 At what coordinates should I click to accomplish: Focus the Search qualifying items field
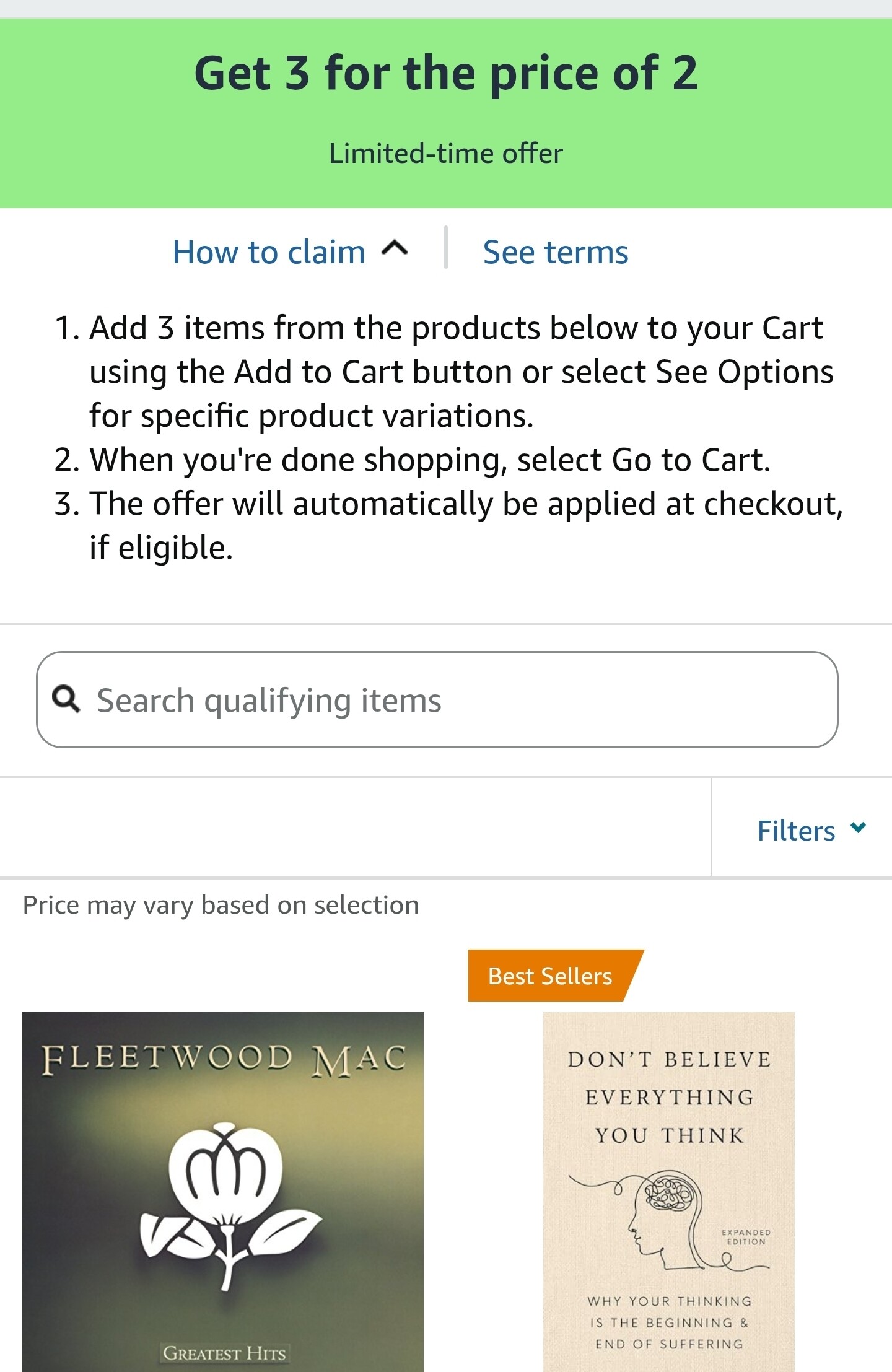[458, 700]
